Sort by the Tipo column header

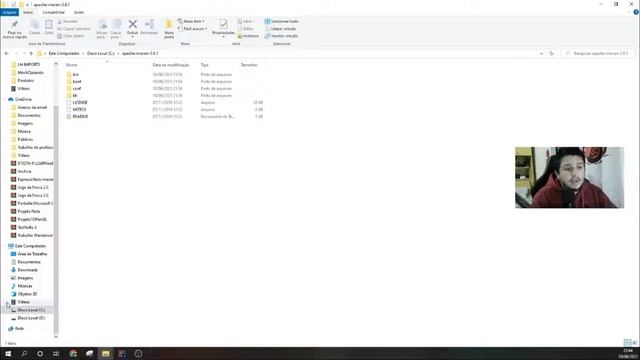(204, 65)
